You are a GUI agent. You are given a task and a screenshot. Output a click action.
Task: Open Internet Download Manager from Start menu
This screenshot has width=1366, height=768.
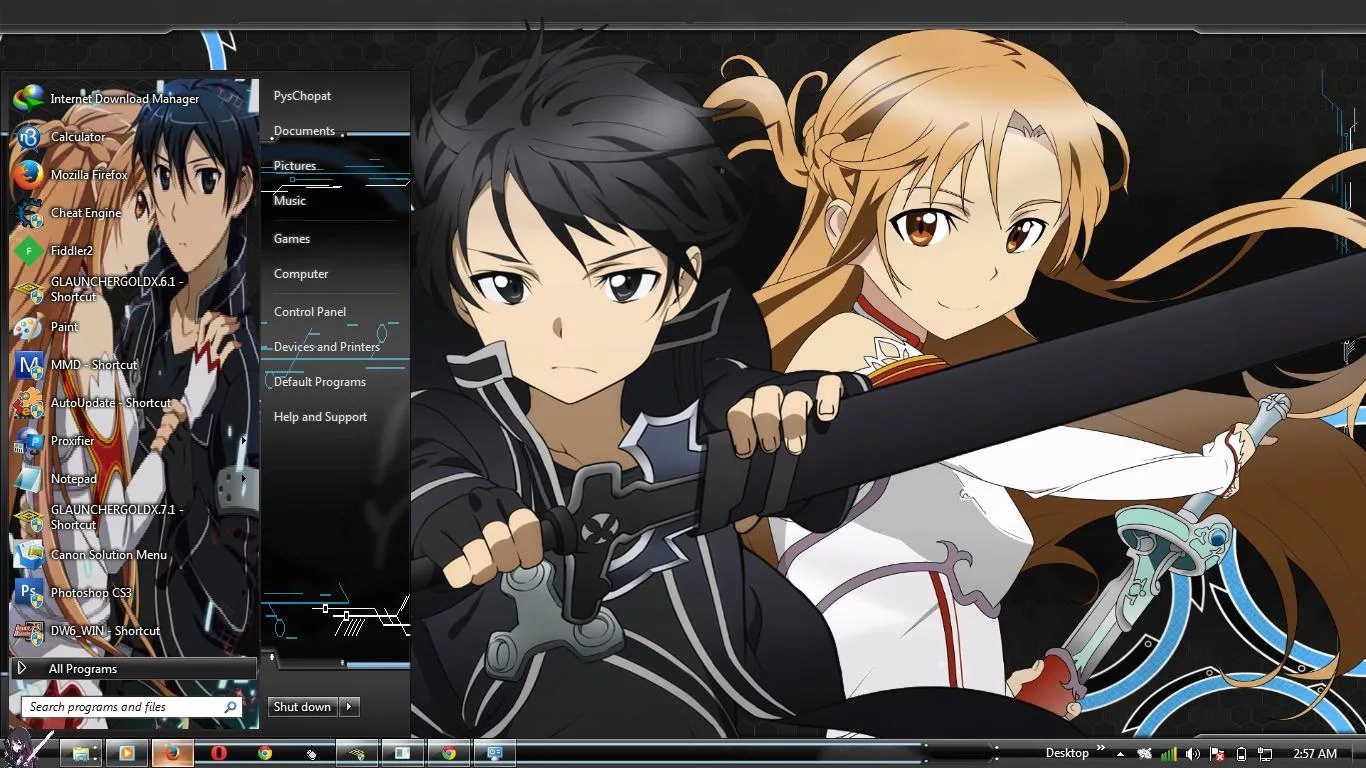click(x=134, y=99)
